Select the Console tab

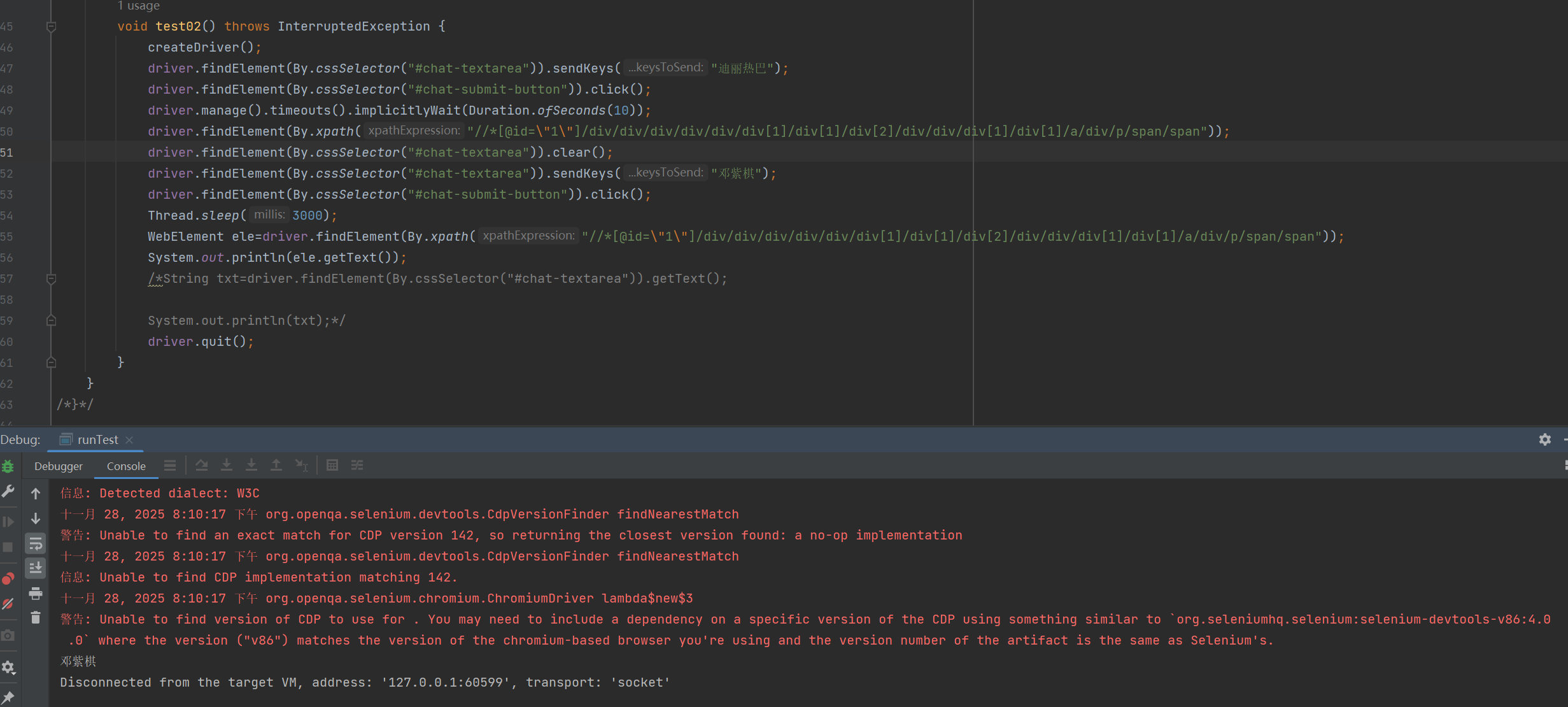coord(126,466)
